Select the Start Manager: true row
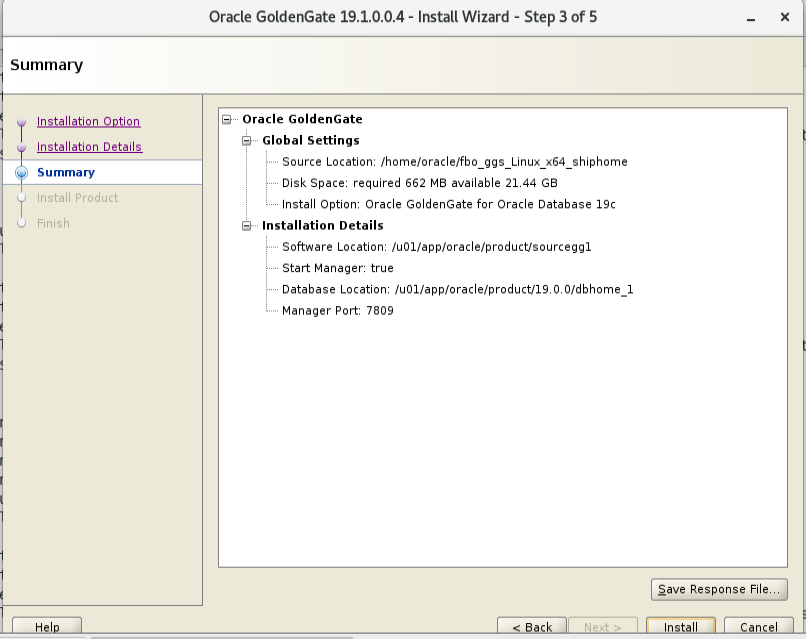The image size is (806, 639). click(338, 268)
